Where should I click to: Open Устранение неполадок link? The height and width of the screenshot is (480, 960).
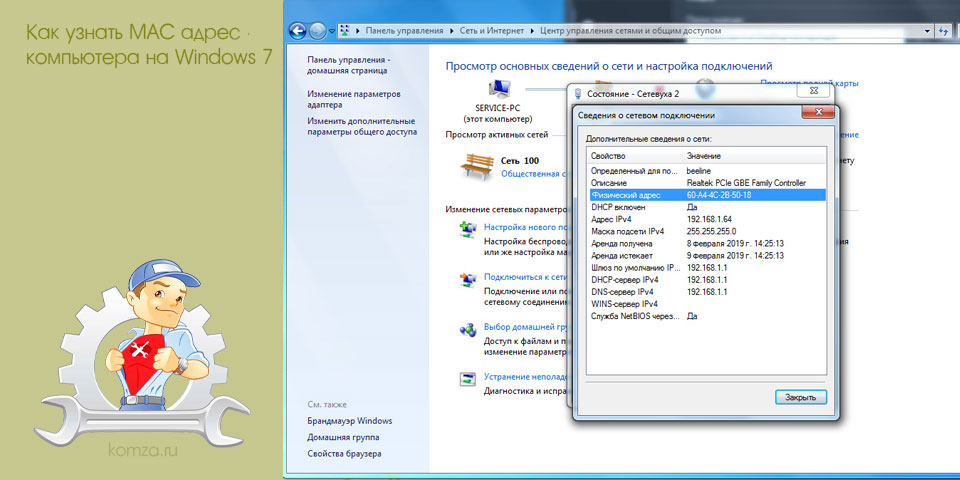point(527,377)
